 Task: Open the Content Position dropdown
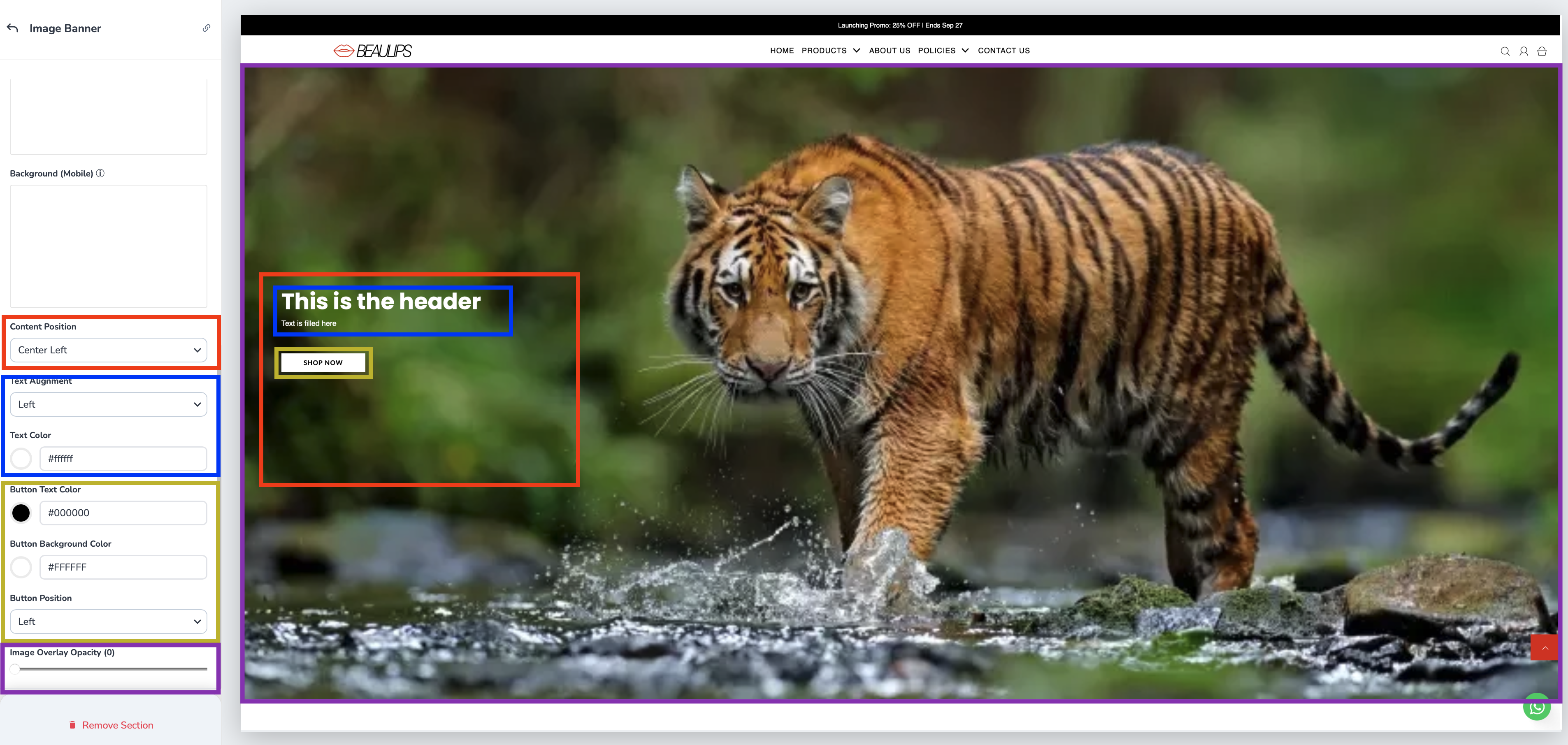click(x=108, y=350)
